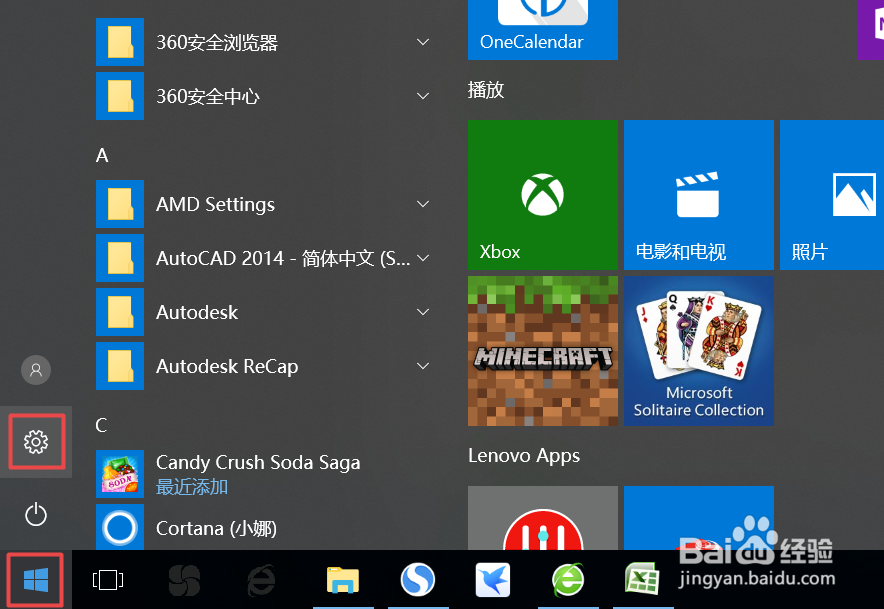Click the 360安全浏览器 folder icon
Image resolution: width=884 pixels, height=609 pixels.
click(120, 42)
